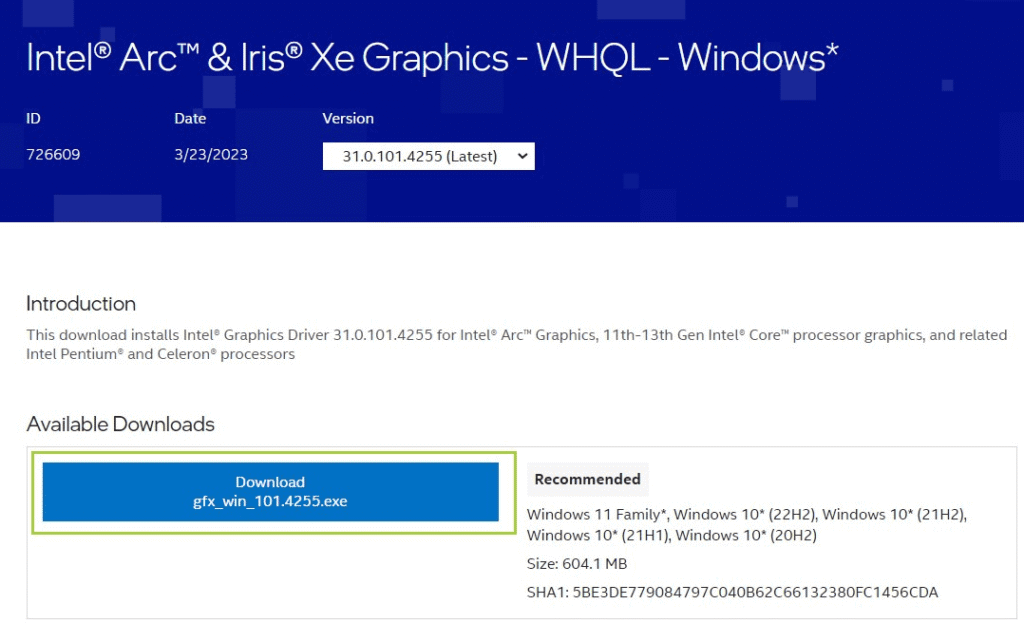1024x623 pixels.
Task: Click the Introduction section heading
Action: 81,304
